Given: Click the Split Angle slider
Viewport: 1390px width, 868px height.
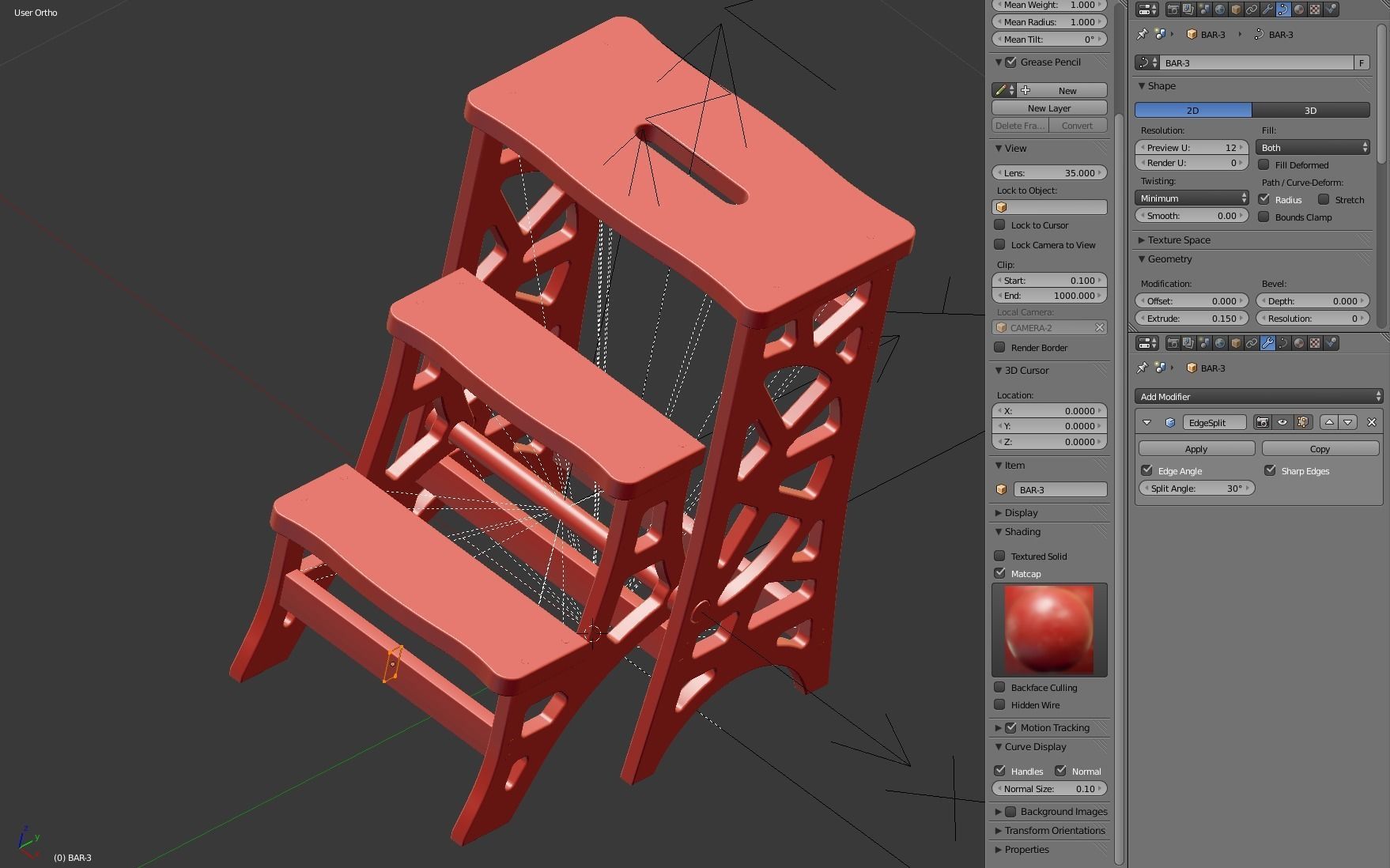Looking at the screenshot, I should [x=1196, y=488].
